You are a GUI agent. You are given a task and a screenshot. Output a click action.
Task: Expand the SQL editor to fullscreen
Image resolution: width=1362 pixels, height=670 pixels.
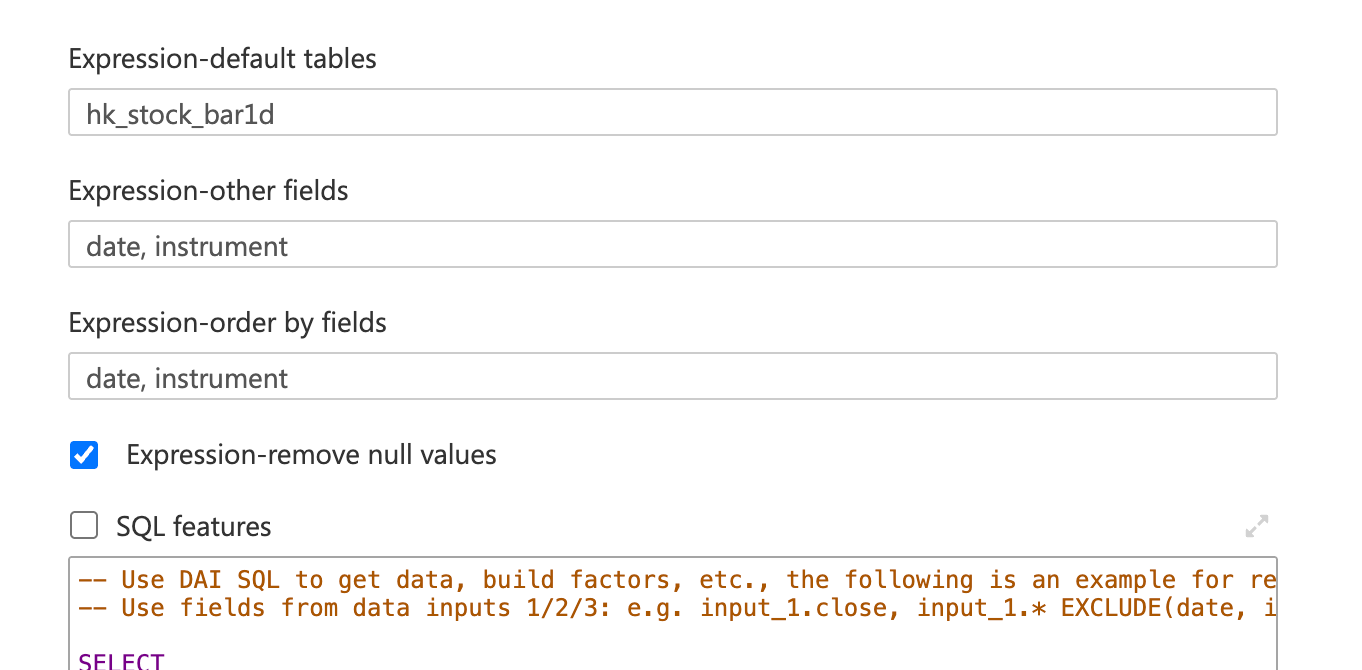[1256, 525]
